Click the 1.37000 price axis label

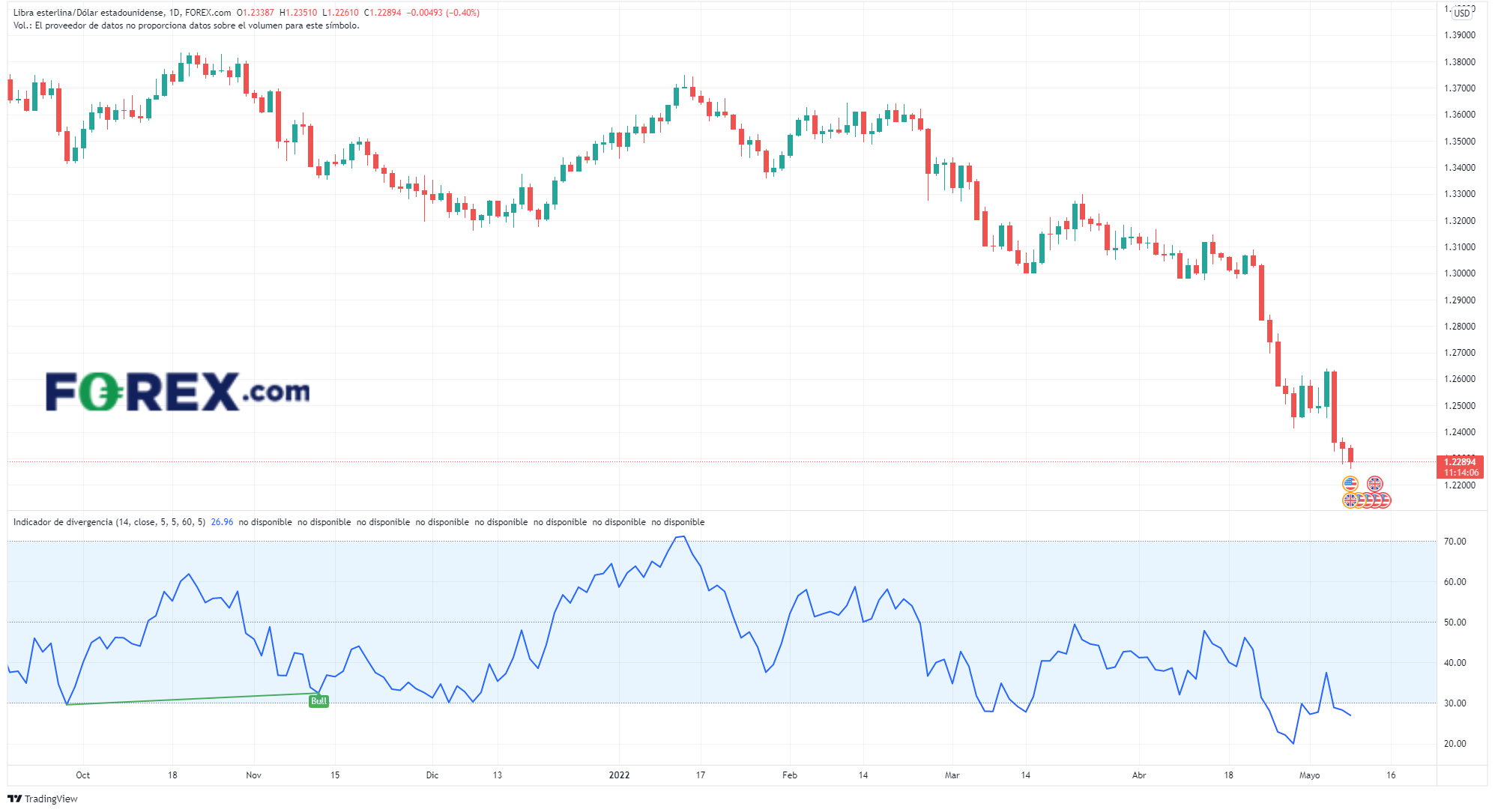pos(1460,88)
